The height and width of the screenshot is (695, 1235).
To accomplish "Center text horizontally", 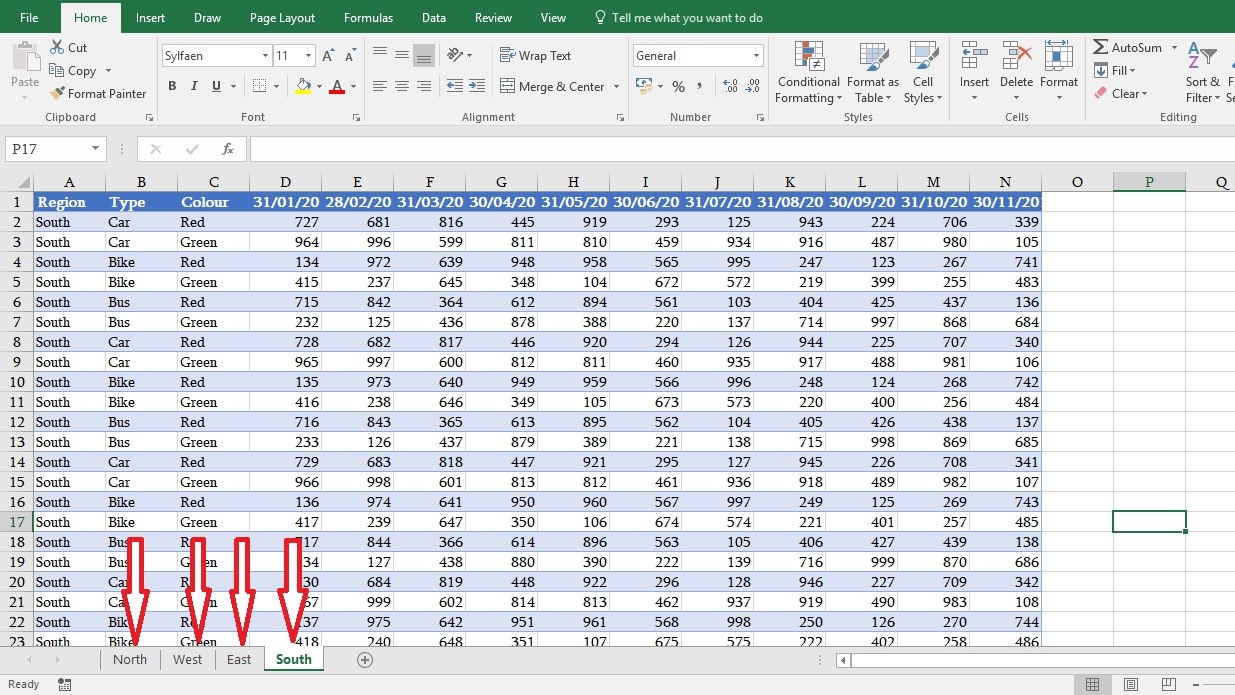I will (x=402, y=87).
